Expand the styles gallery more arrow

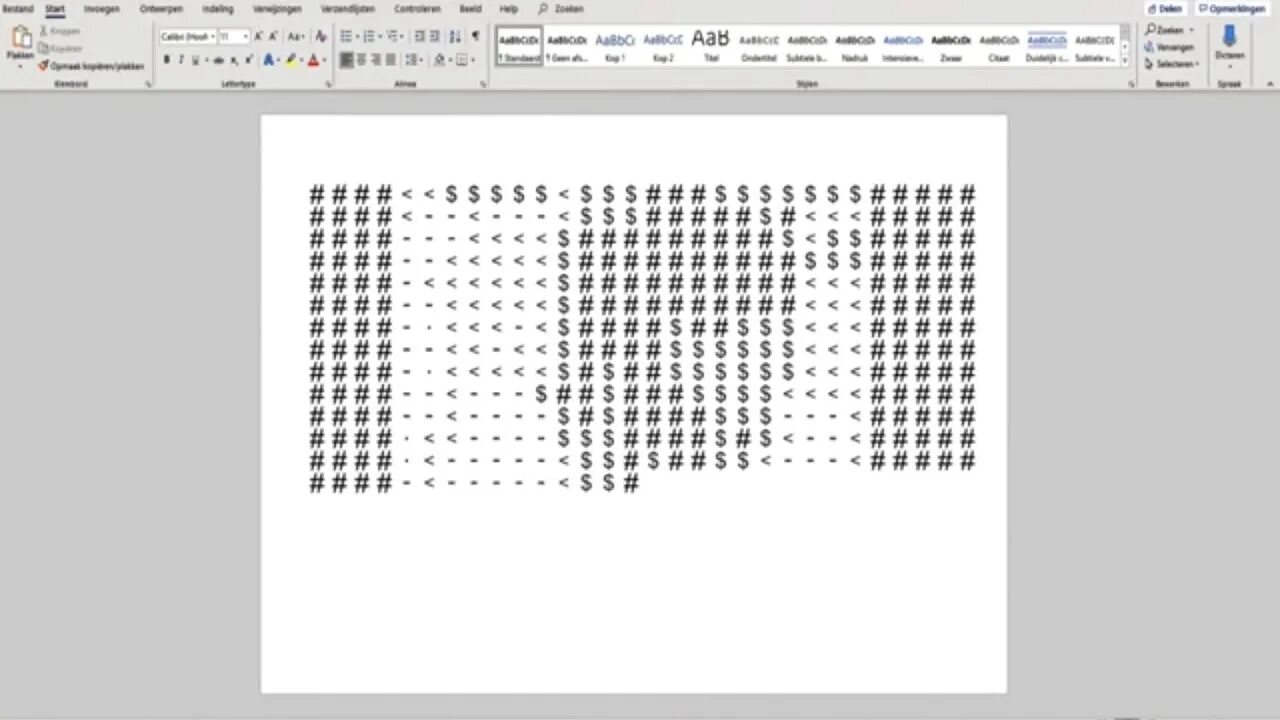[1125, 62]
